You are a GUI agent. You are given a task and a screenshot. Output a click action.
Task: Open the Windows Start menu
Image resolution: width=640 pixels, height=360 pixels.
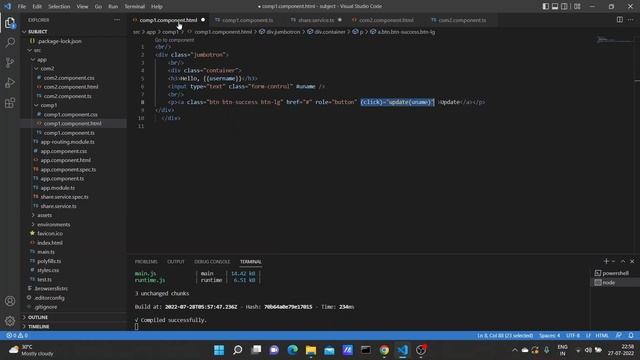click(219, 350)
